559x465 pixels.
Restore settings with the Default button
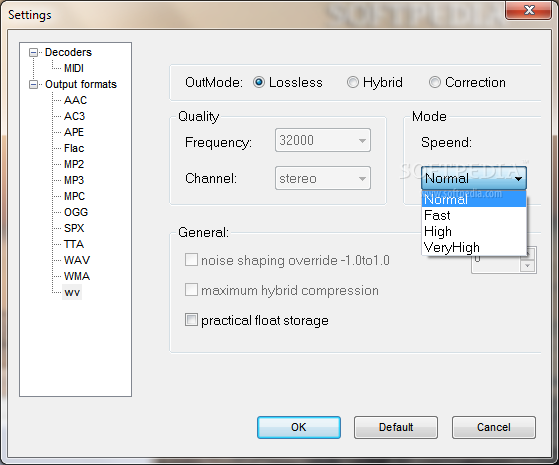(x=396, y=427)
